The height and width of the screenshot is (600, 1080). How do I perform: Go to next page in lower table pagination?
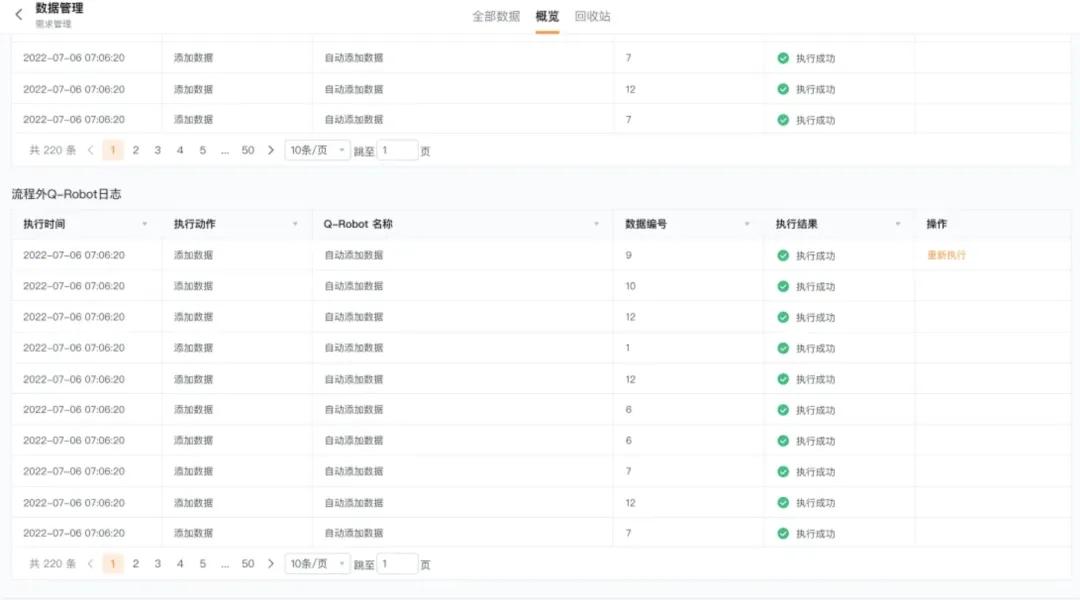271,563
